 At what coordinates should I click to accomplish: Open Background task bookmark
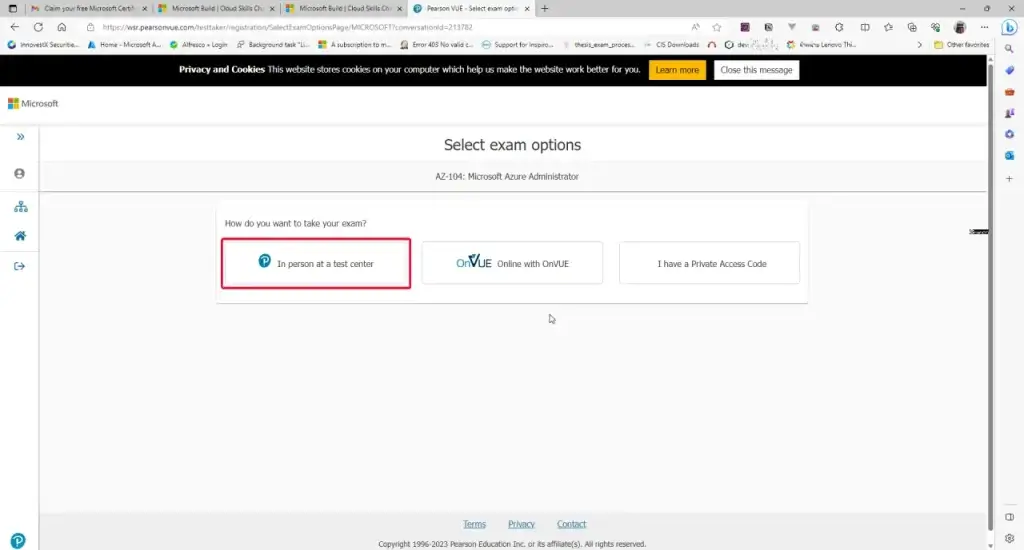tap(274, 44)
